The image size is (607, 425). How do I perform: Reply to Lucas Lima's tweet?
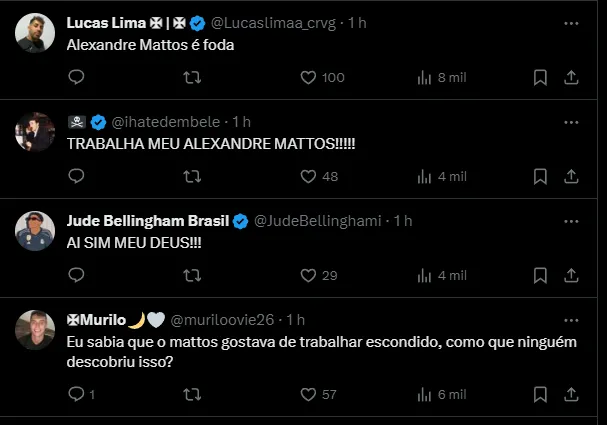[x=76, y=77]
